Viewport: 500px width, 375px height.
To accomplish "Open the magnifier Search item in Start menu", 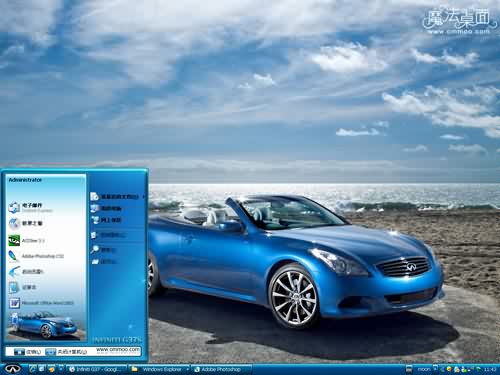I will tap(103, 250).
